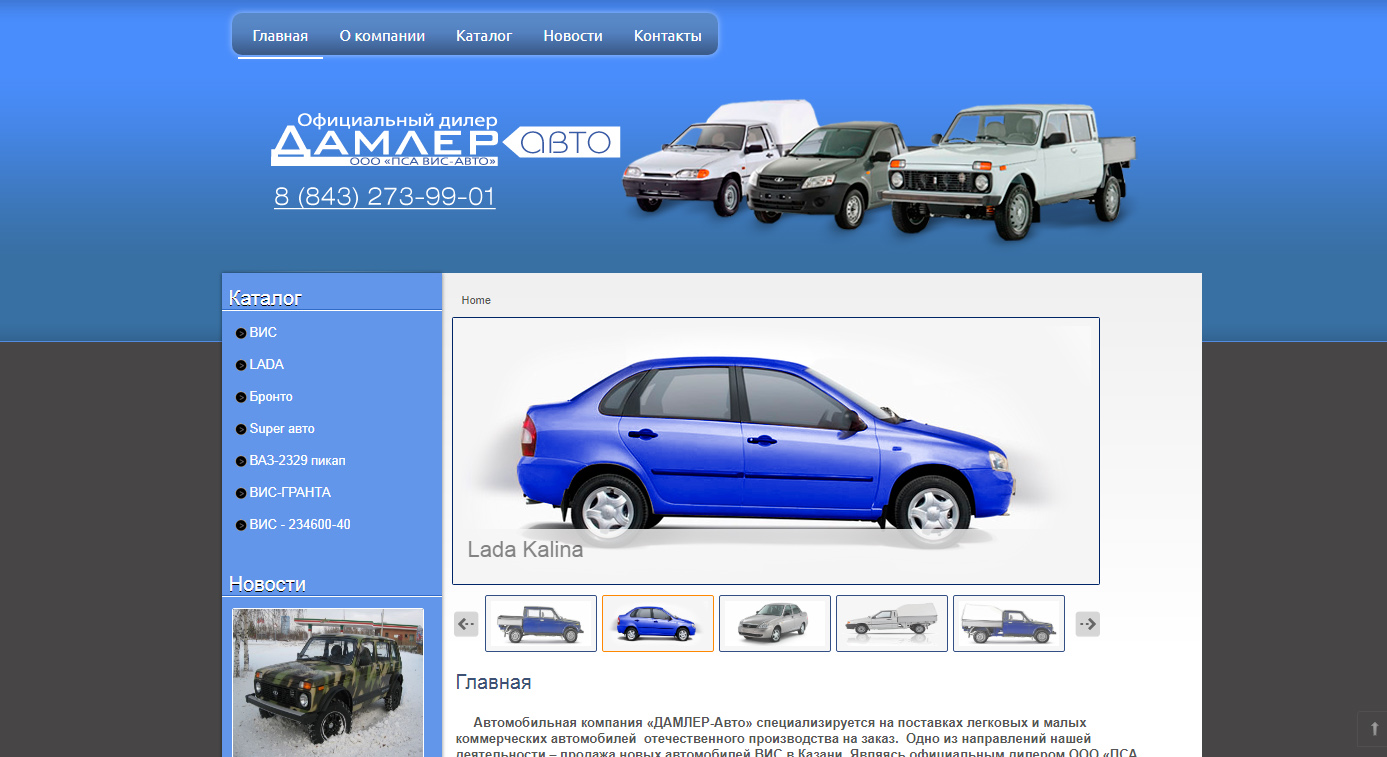Select blue Lada Kalina thumbnail
Viewport: 1387px width, 757px height.
(658, 624)
